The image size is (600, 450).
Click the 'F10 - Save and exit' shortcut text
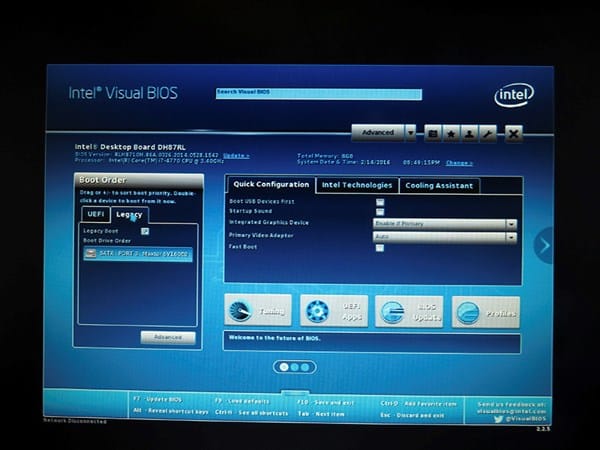[x=326, y=403]
